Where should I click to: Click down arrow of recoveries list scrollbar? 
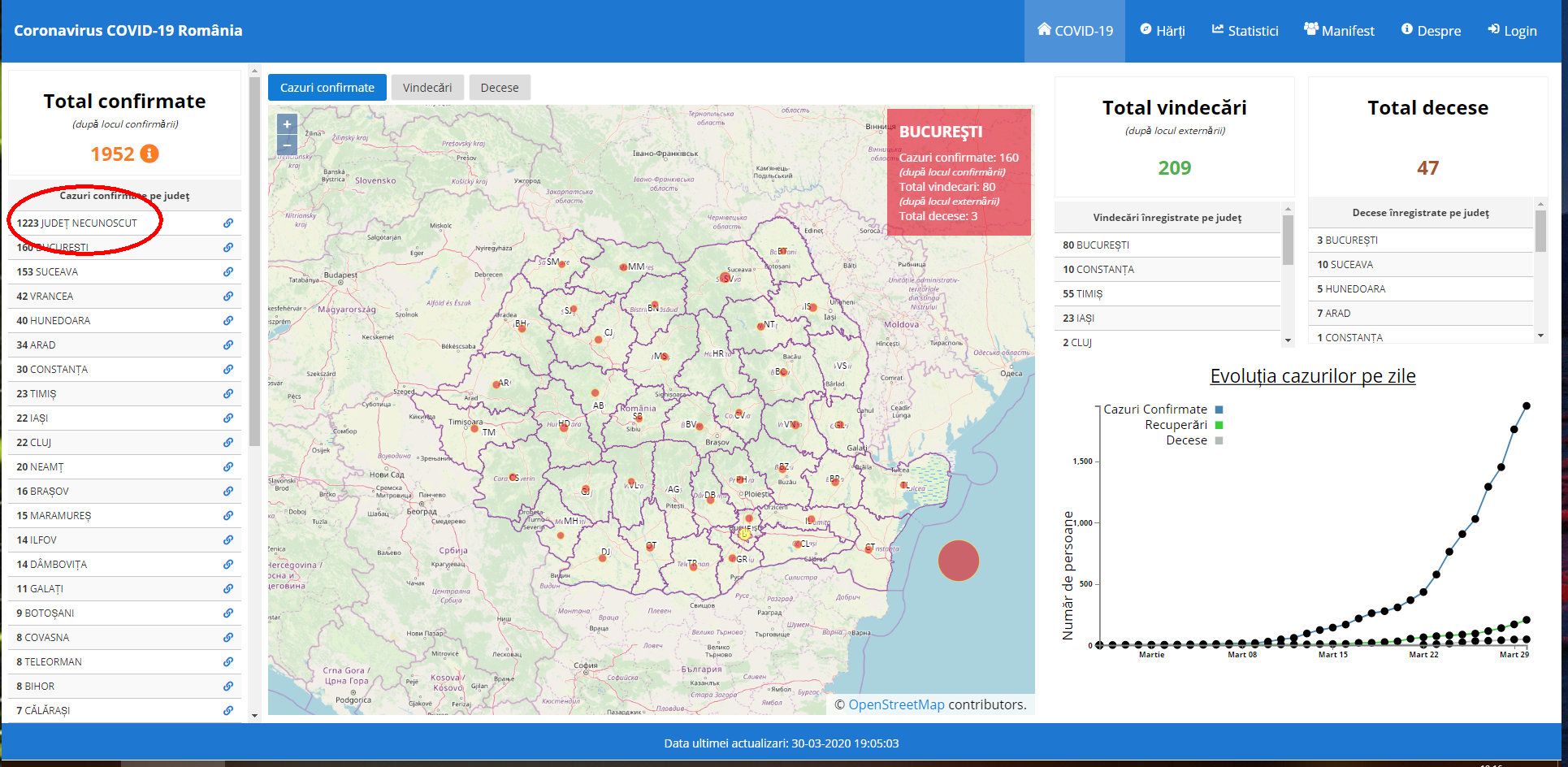tap(1288, 340)
